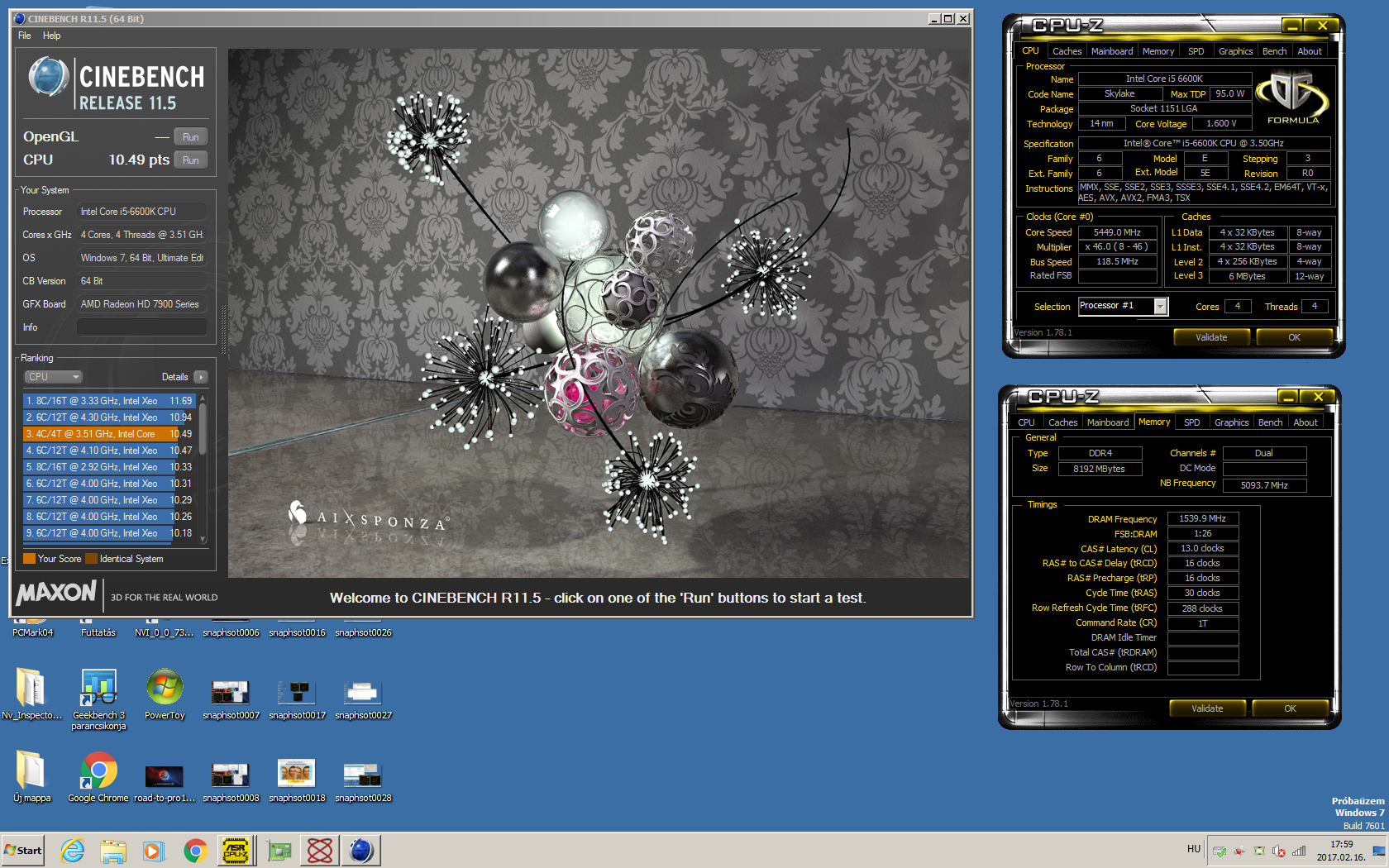Click Core Speed value 5449.0 MHz
Image resolution: width=1389 pixels, height=868 pixels.
(1117, 233)
